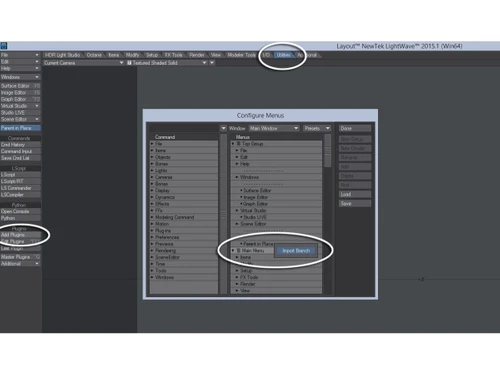
Task: Open the Surface Editor
Action: pos(20,86)
